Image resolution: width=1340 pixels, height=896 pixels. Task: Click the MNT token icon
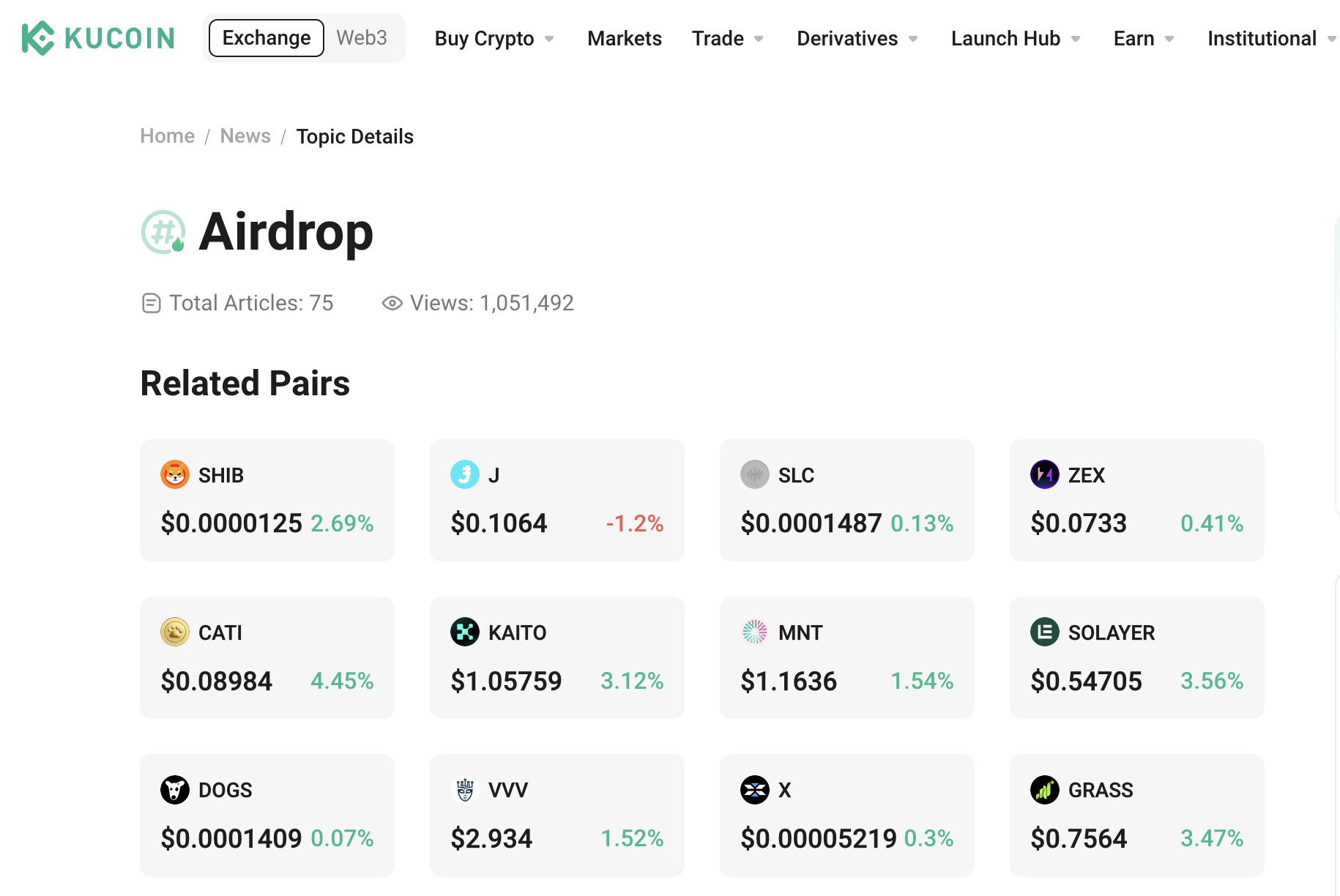click(x=754, y=632)
